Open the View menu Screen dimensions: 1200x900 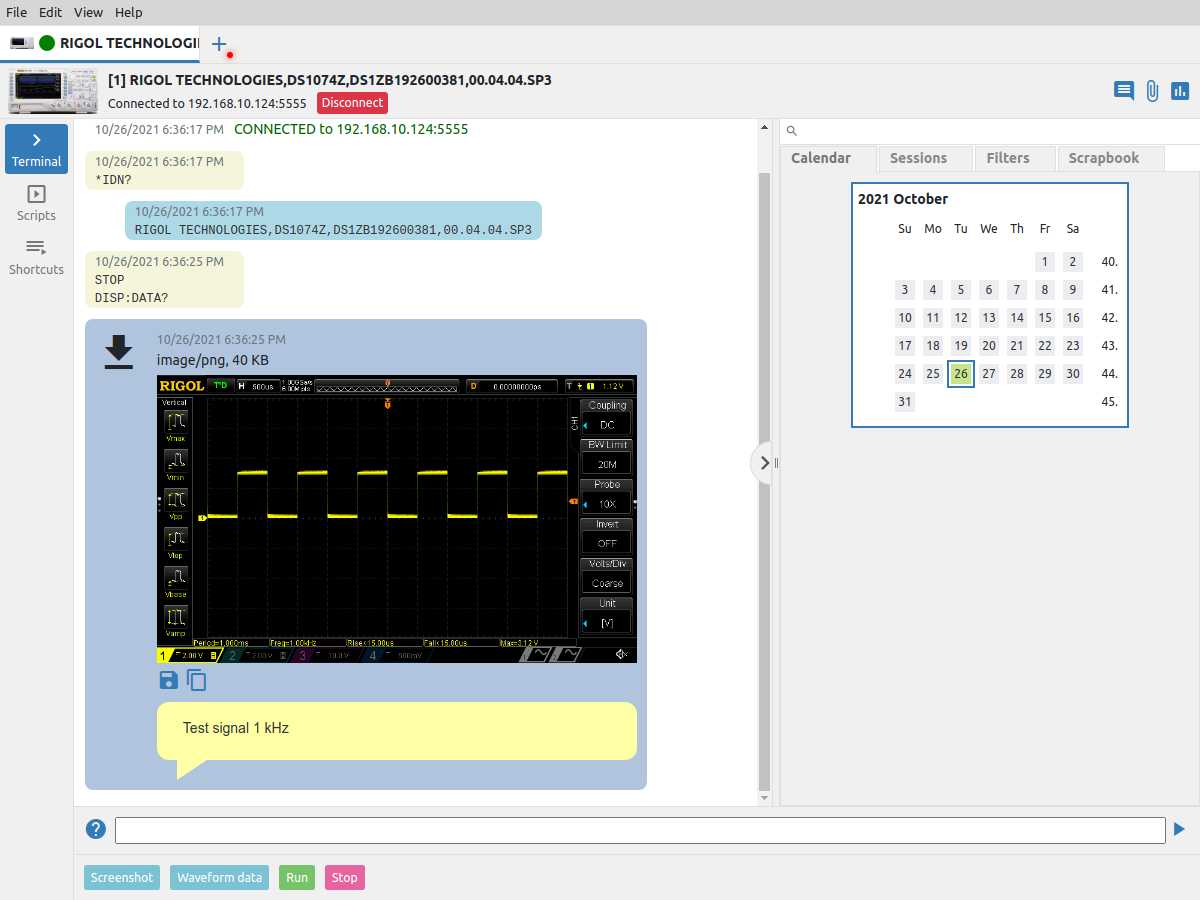(88, 12)
